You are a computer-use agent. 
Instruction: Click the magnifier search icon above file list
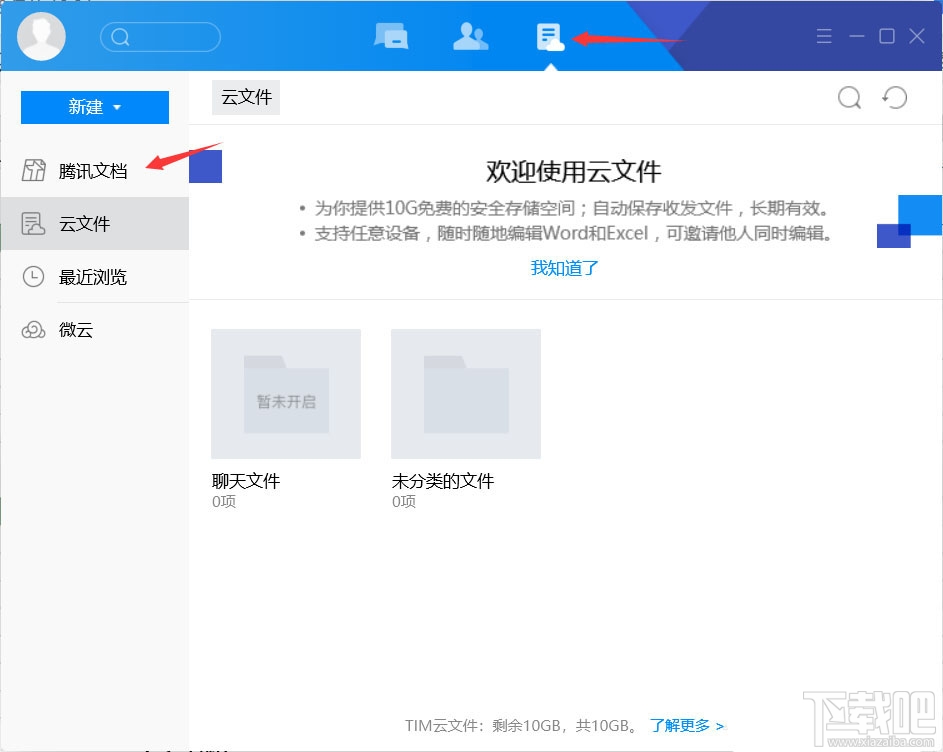849,98
